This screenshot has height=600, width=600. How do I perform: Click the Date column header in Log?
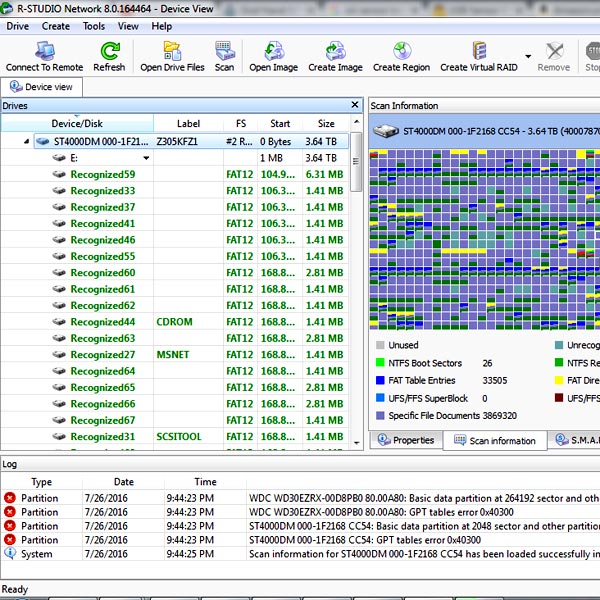(124, 482)
